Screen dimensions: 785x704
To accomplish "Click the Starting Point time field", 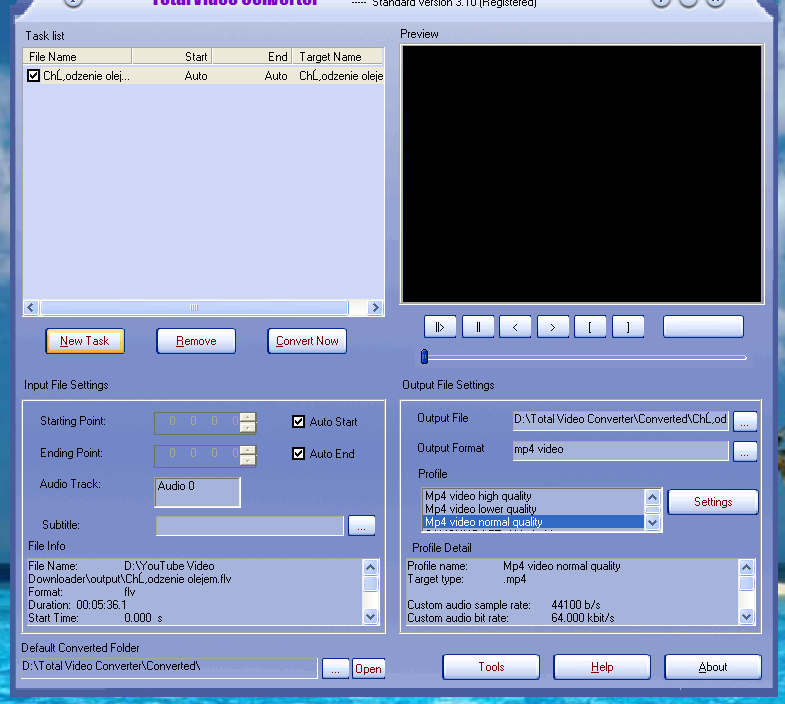I will coord(197,422).
